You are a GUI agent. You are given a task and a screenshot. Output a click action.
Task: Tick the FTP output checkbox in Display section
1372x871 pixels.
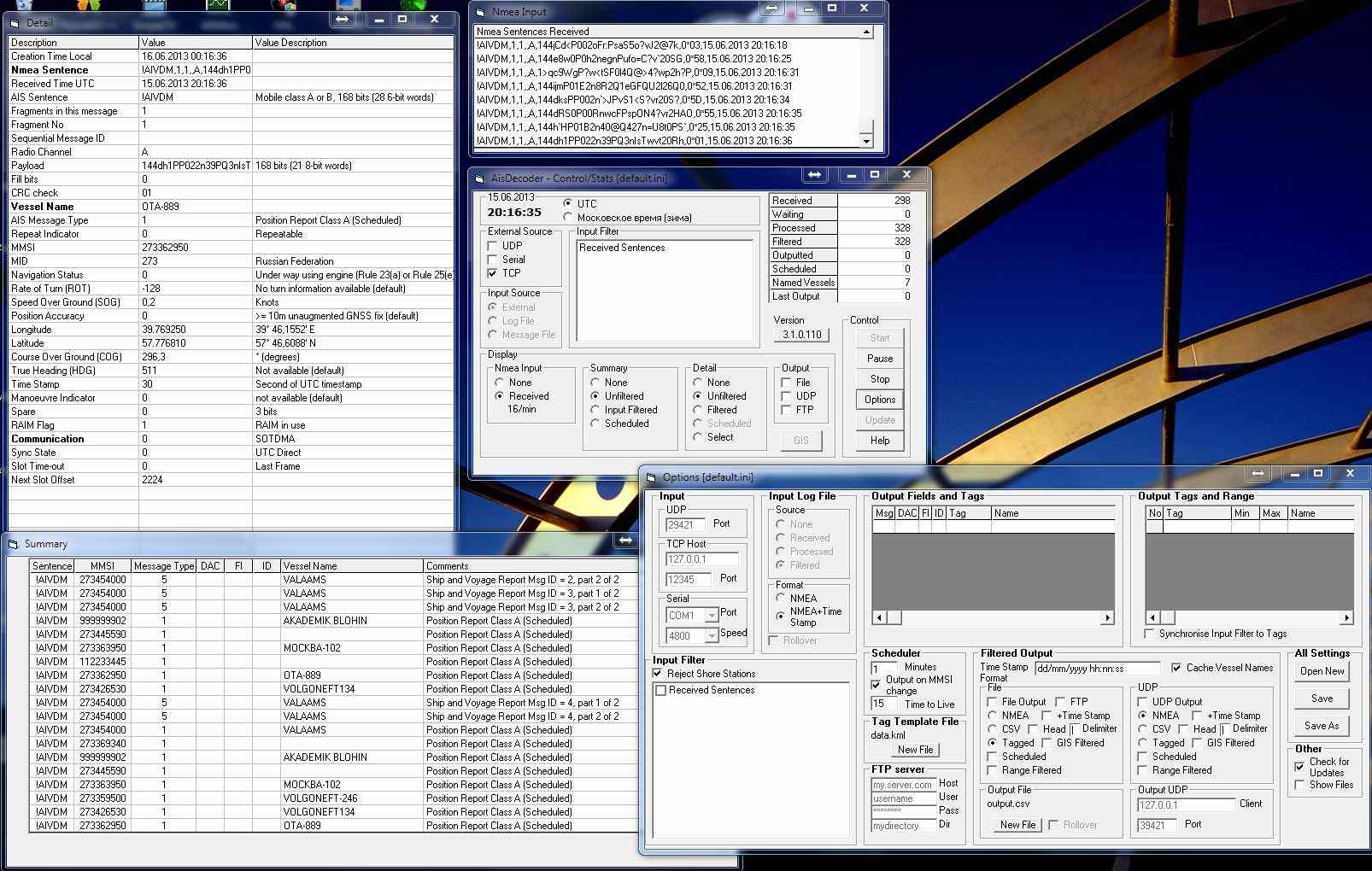[x=786, y=410]
